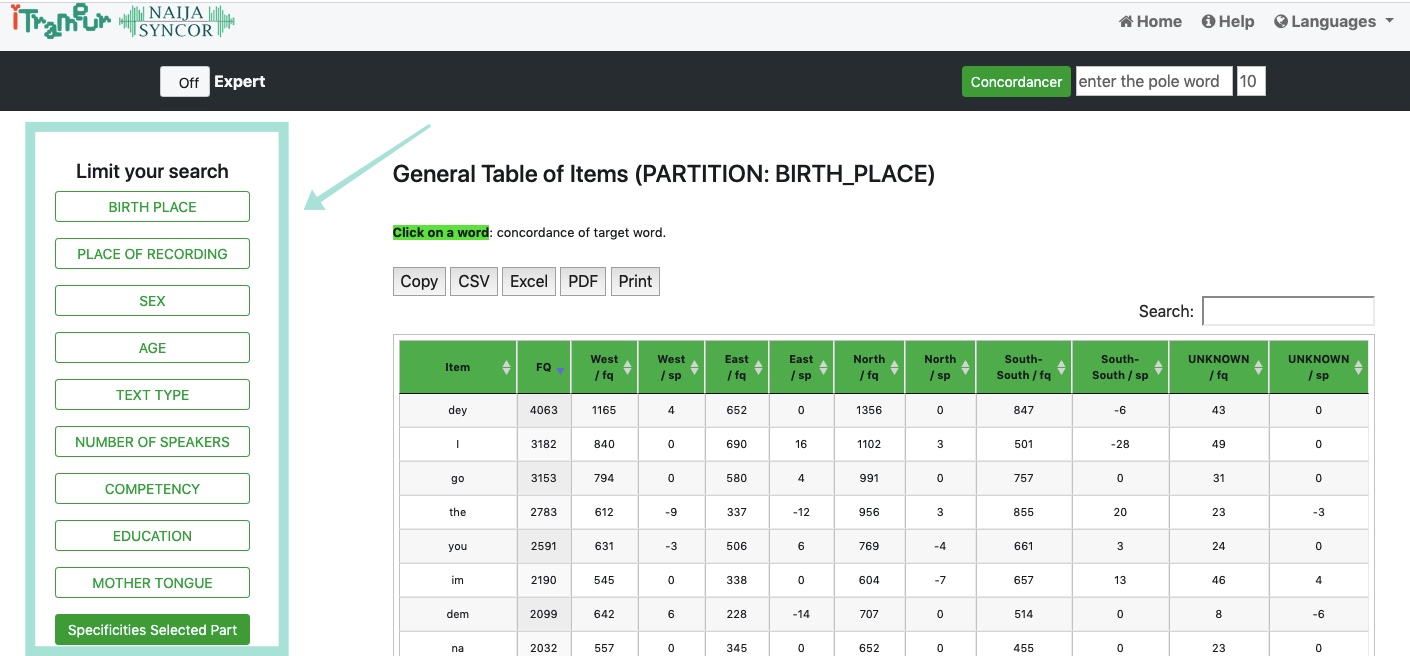Click the Specificities Selected Part button
1410x656 pixels.
click(152, 630)
